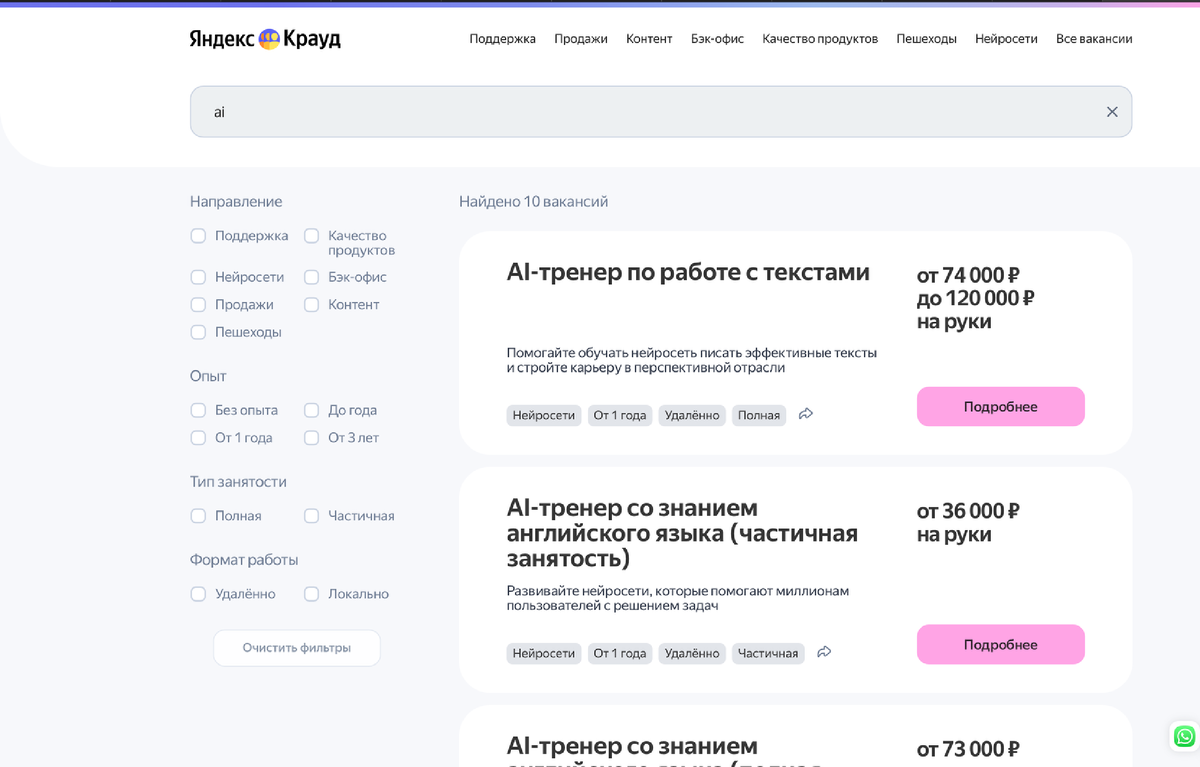The height and width of the screenshot is (767, 1200).
Task: Select the От 3 лет experience checkbox
Action: pos(311,437)
